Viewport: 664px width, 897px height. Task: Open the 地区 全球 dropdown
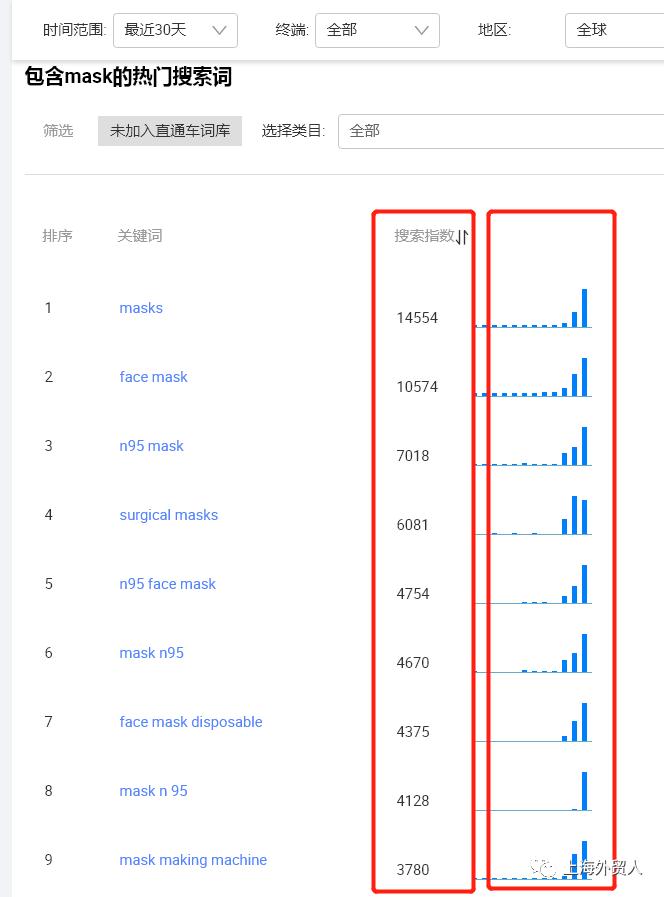(x=614, y=30)
